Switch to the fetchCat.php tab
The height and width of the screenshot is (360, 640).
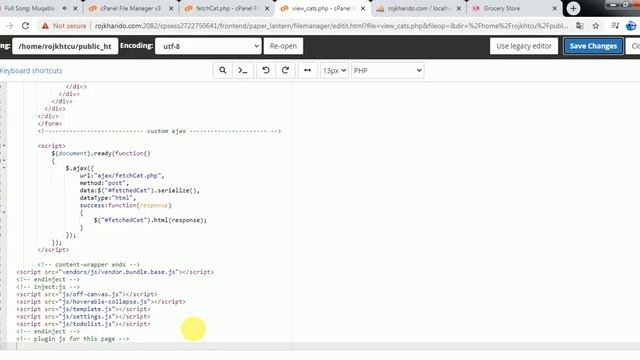coord(227,8)
